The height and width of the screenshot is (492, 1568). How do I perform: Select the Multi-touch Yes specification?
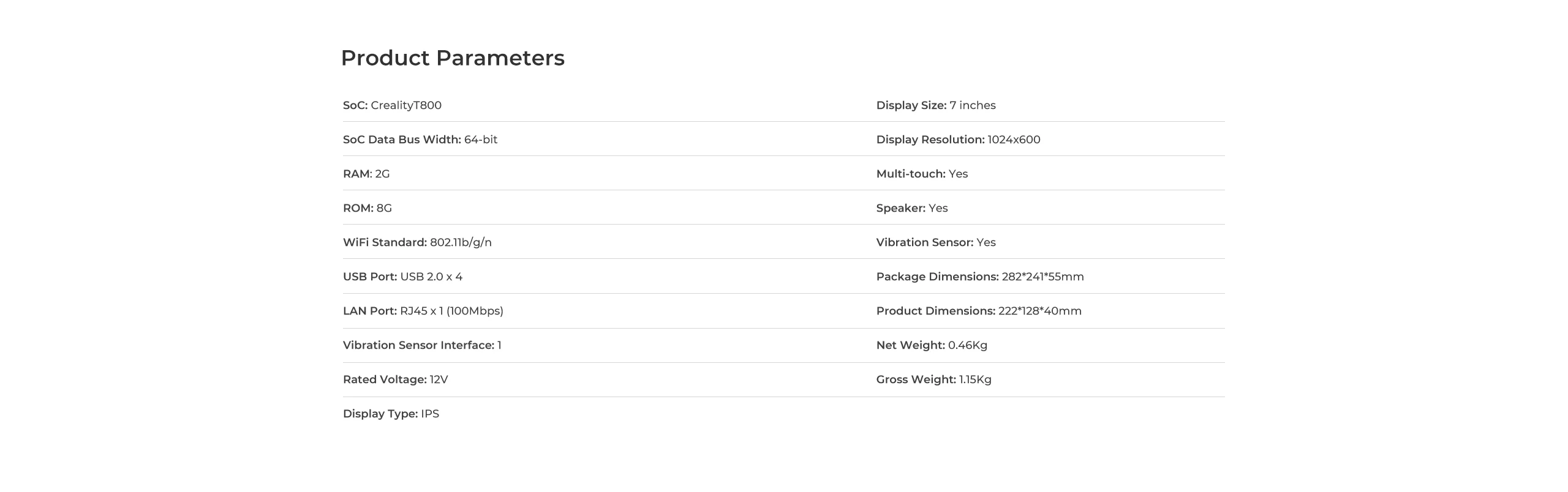point(922,174)
